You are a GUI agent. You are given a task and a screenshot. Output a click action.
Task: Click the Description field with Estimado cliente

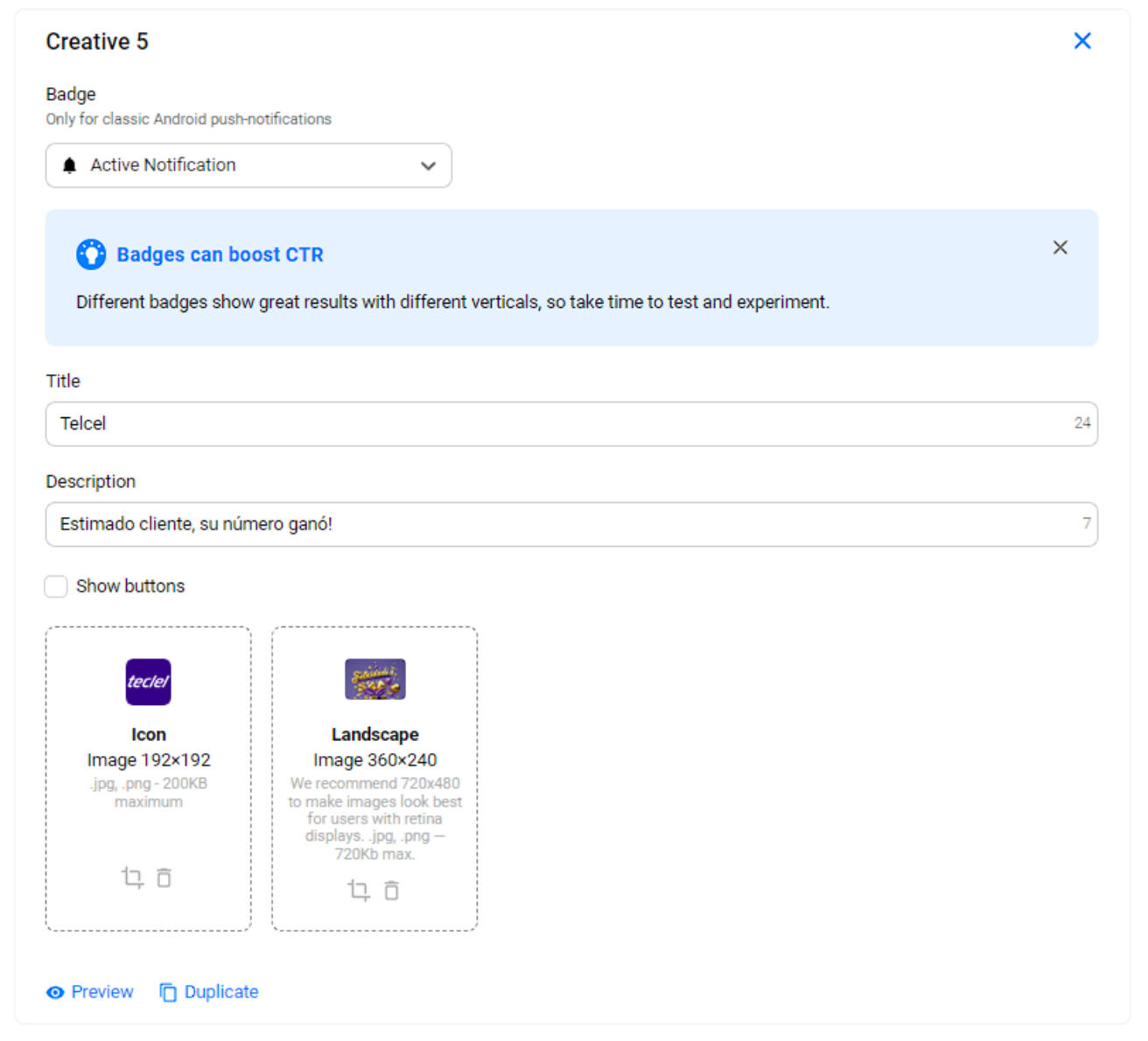pos(571,525)
